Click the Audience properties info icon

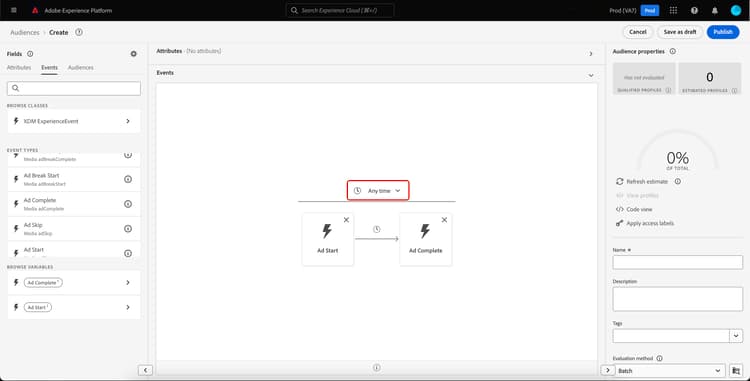[x=673, y=51]
